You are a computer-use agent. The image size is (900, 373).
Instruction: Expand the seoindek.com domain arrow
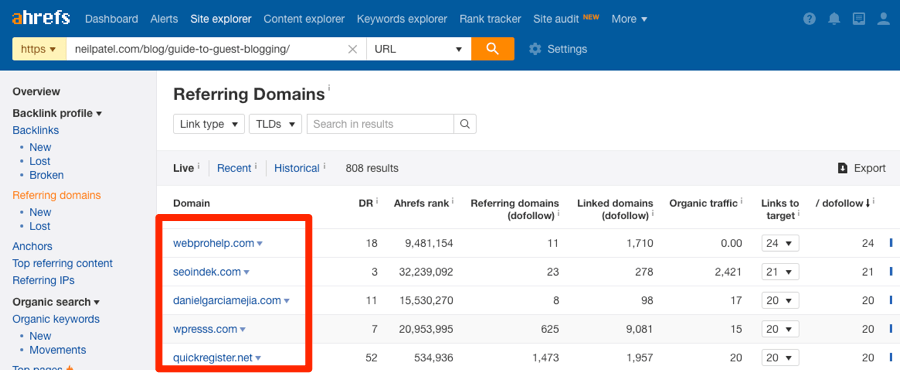coord(247,272)
